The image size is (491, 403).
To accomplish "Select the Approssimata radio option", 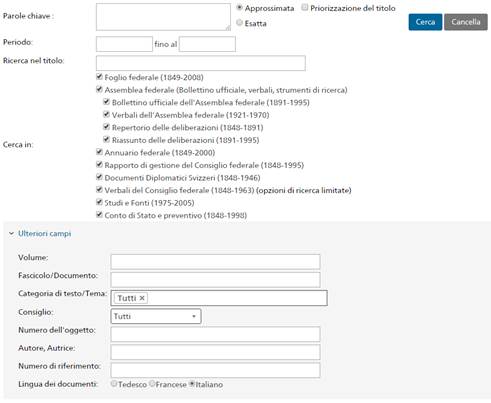I will click(239, 7).
